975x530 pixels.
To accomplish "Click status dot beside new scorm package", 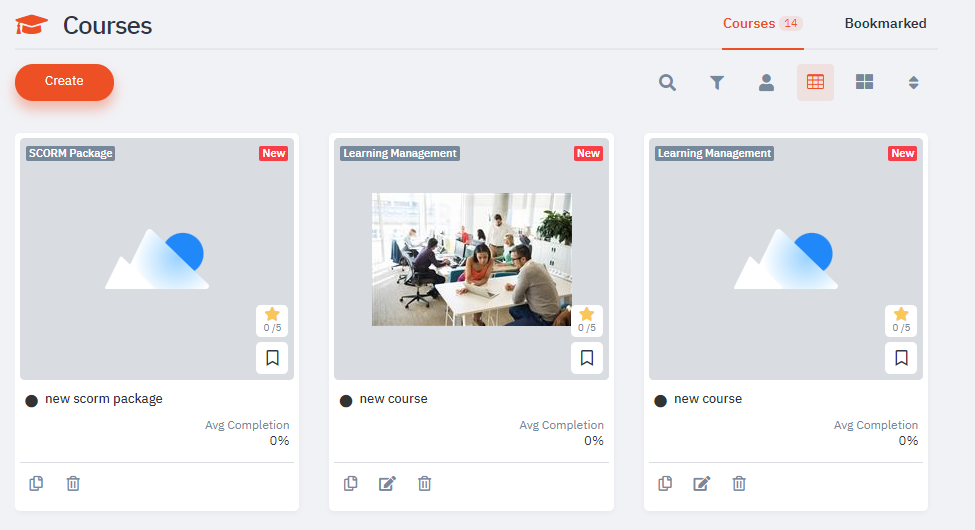I will [32, 401].
